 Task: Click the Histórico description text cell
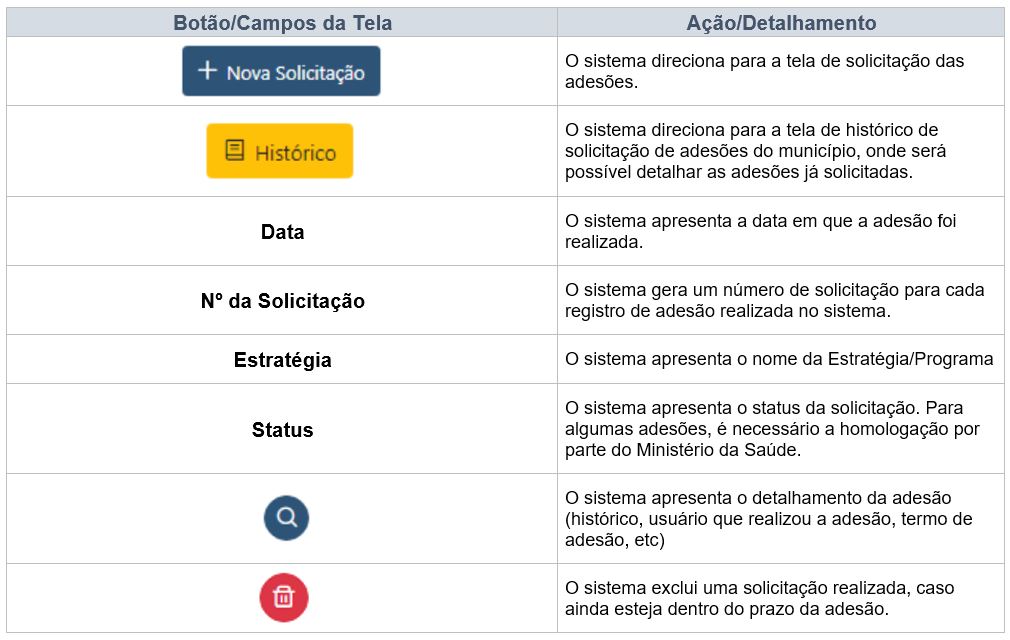[755, 151]
